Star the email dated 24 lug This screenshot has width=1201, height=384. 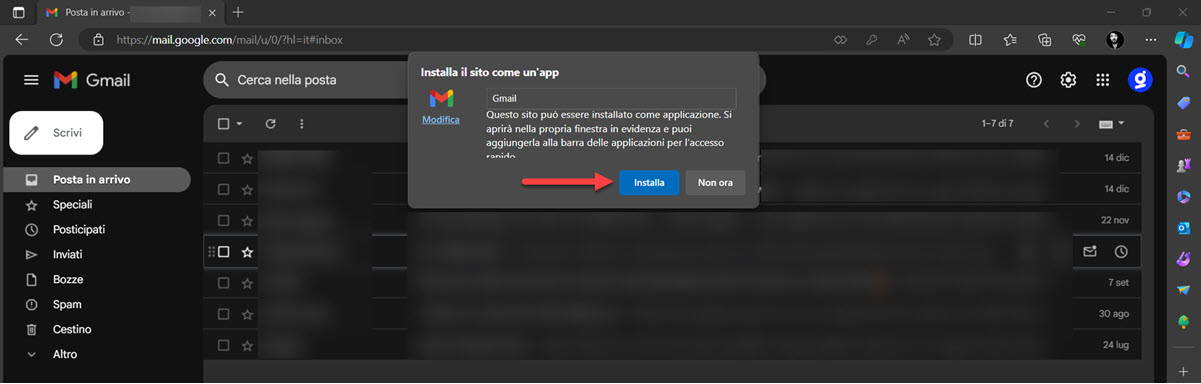tap(247, 345)
